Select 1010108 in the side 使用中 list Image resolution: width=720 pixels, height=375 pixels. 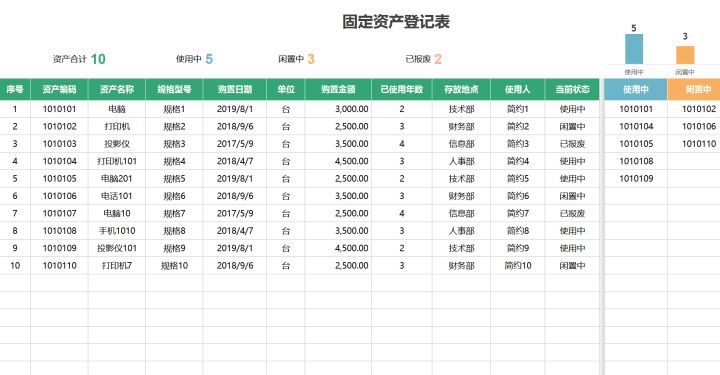pyautogui.click(x=636, y=162)
